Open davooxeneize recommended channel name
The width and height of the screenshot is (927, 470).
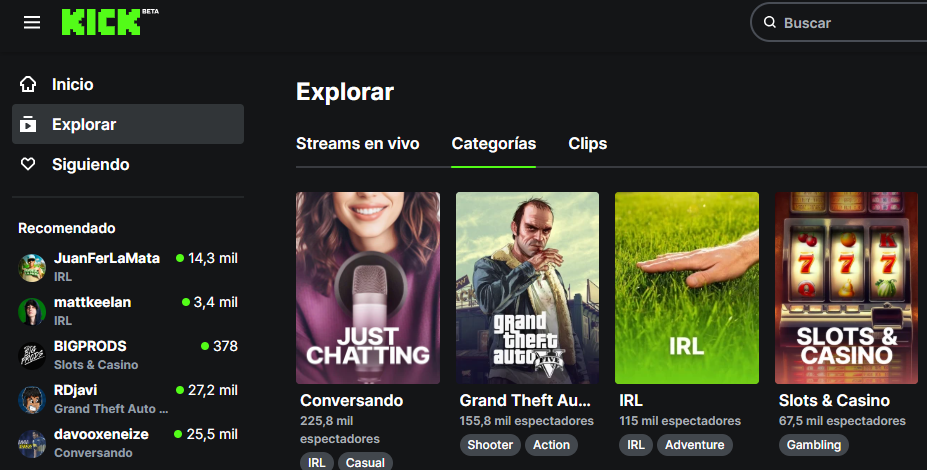(x=102, y=434)
